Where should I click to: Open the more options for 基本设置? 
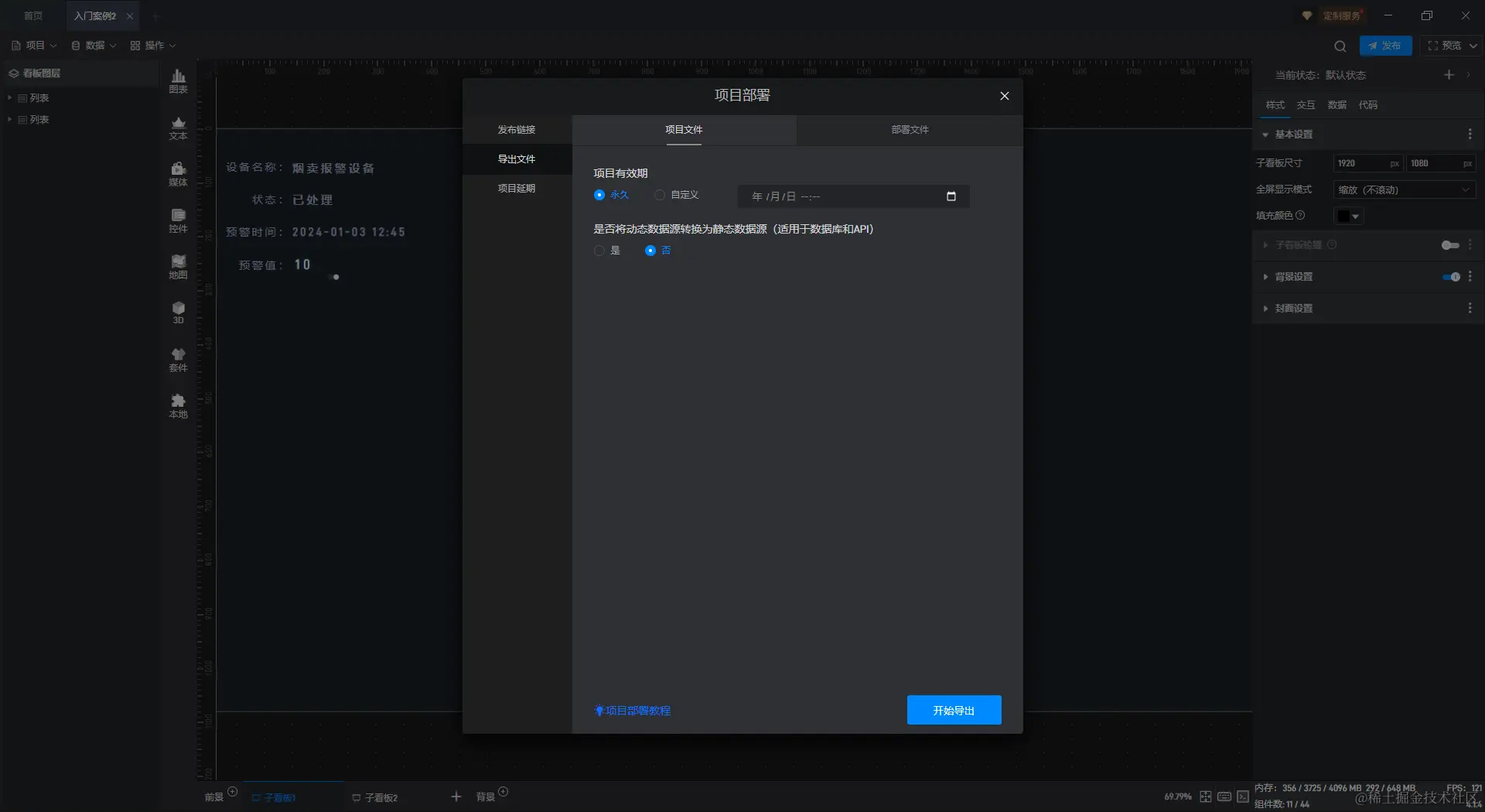pyautogui.click(x=1470, y=135)
